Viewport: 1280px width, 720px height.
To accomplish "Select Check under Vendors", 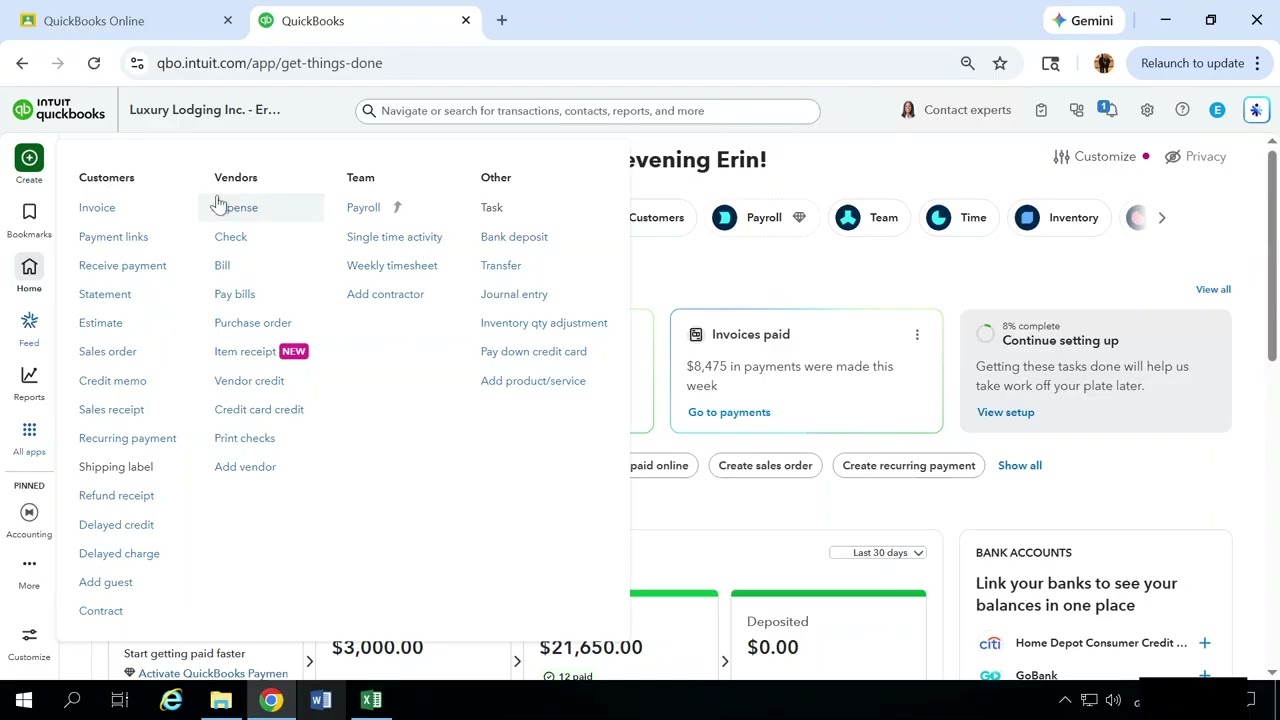I will [231, 237].
